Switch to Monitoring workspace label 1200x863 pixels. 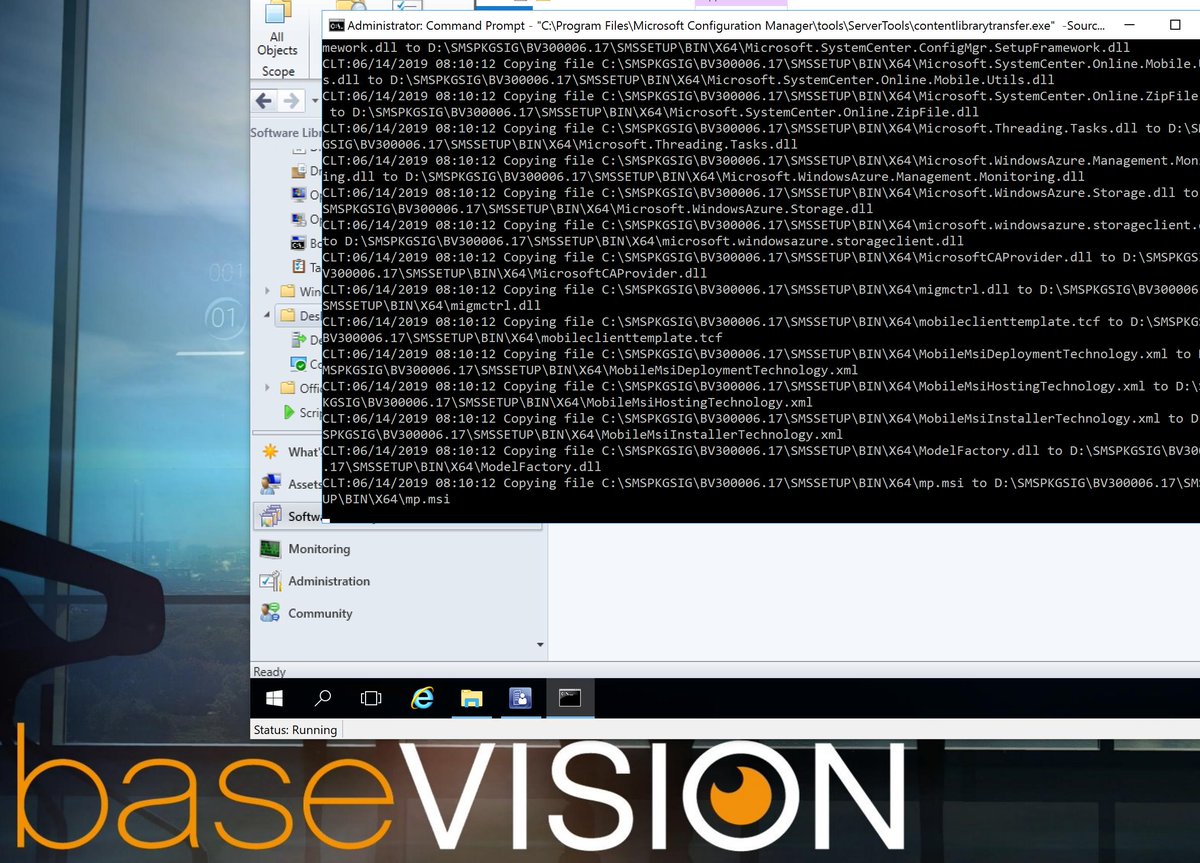tap(319, 549)
